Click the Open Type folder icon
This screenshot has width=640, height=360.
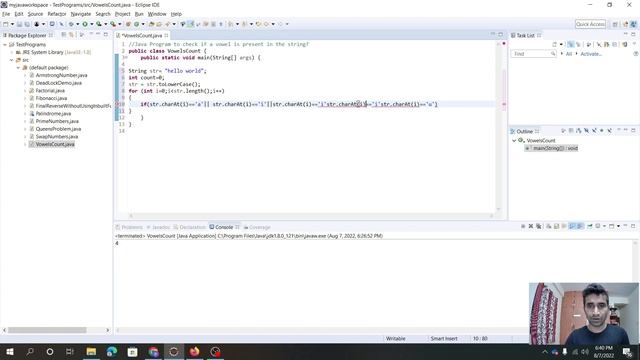click(151, 24)
